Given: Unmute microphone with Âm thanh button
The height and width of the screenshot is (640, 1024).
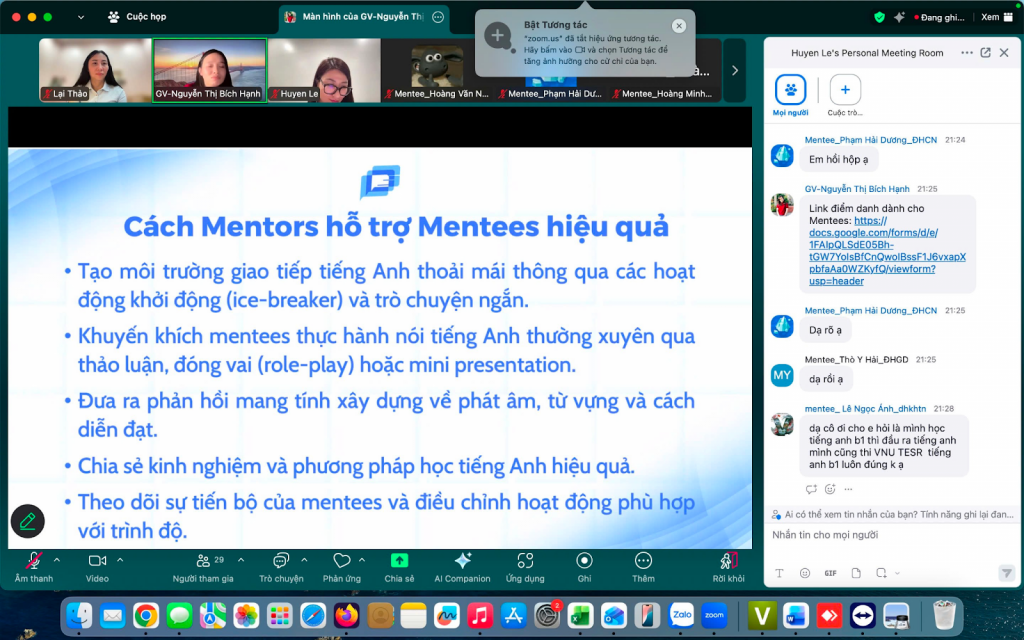Looking at the screenshot, I should (x=34, y=561).
